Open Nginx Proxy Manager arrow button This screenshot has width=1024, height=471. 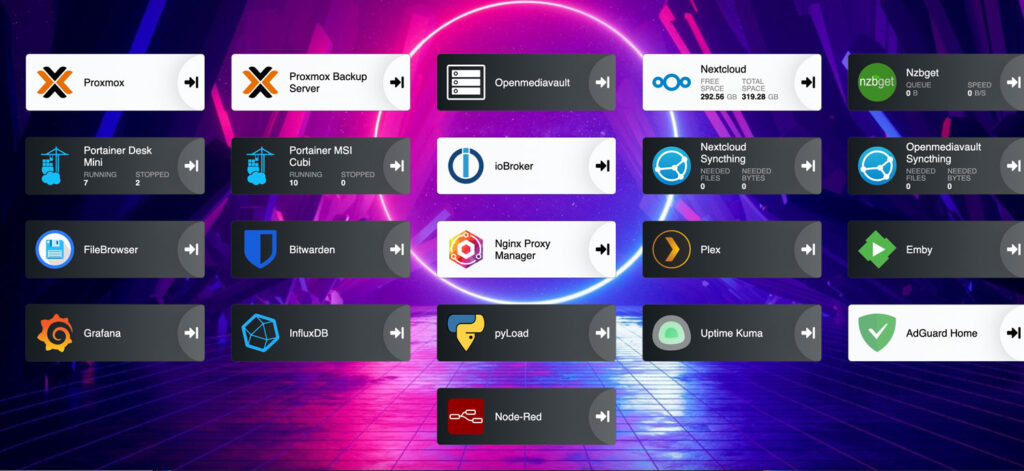pos(602,249)
